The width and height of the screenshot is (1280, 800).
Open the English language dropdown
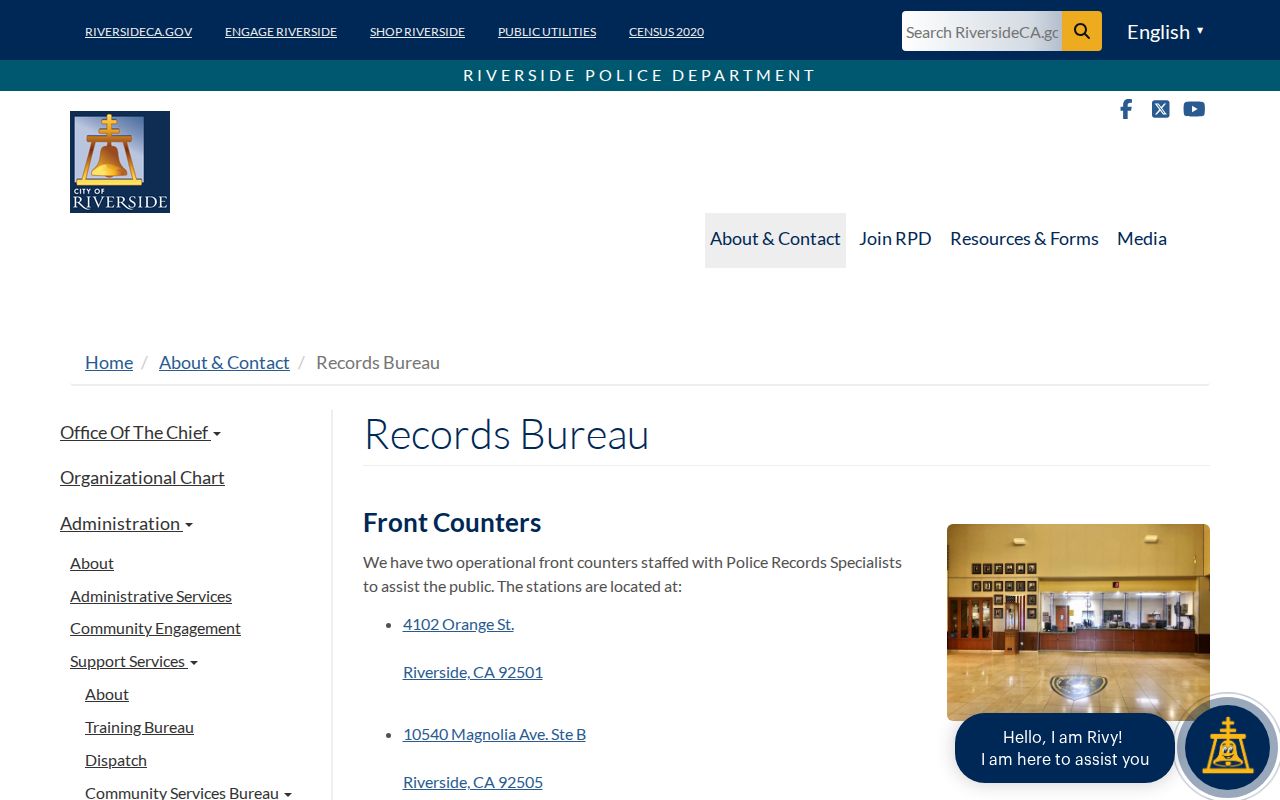tap(1165, 32)
